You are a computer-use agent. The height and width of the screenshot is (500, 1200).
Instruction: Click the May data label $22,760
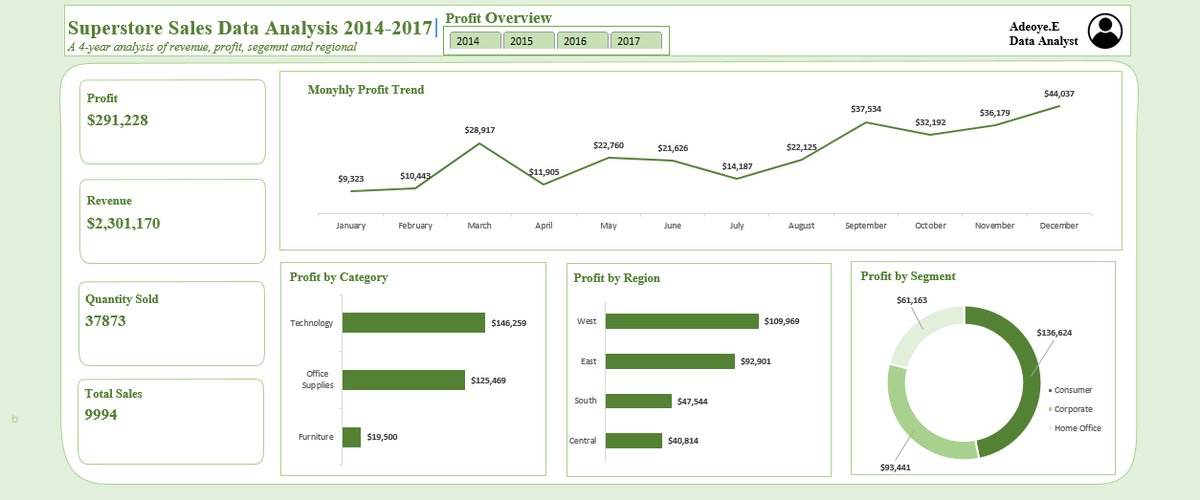pyautogui.click(x=608, y=145)
